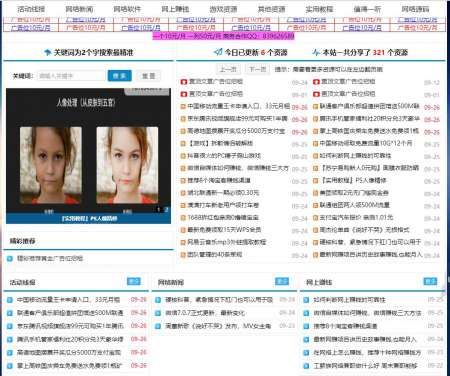Click orange icon beside the 【游戏】 article
Image resolution: width=450 pixels, height=376 pixels.
[x=183, y=144]
